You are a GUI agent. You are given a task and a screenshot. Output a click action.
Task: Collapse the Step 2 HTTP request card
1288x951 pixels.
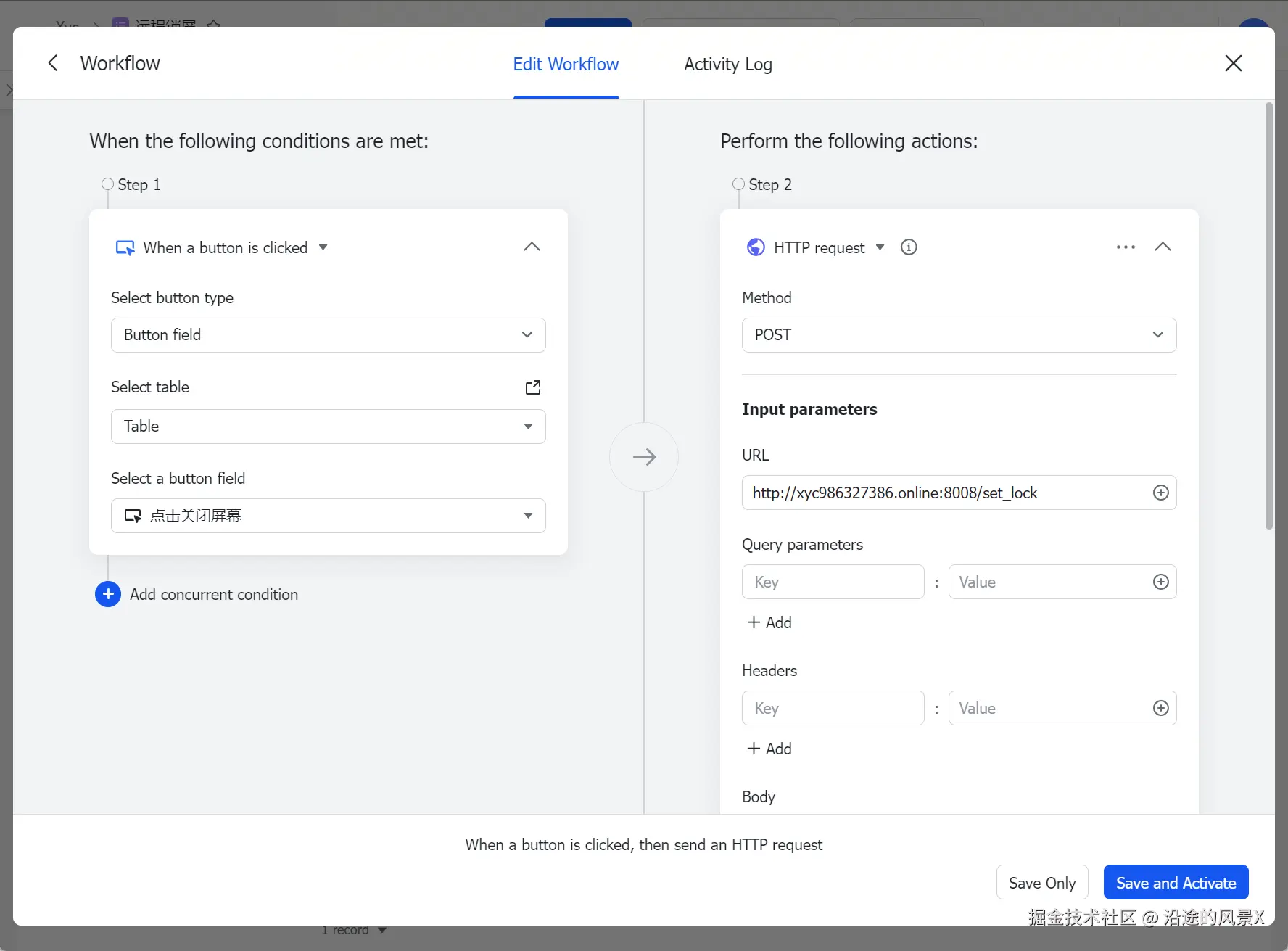click(x=1163, y=247)
